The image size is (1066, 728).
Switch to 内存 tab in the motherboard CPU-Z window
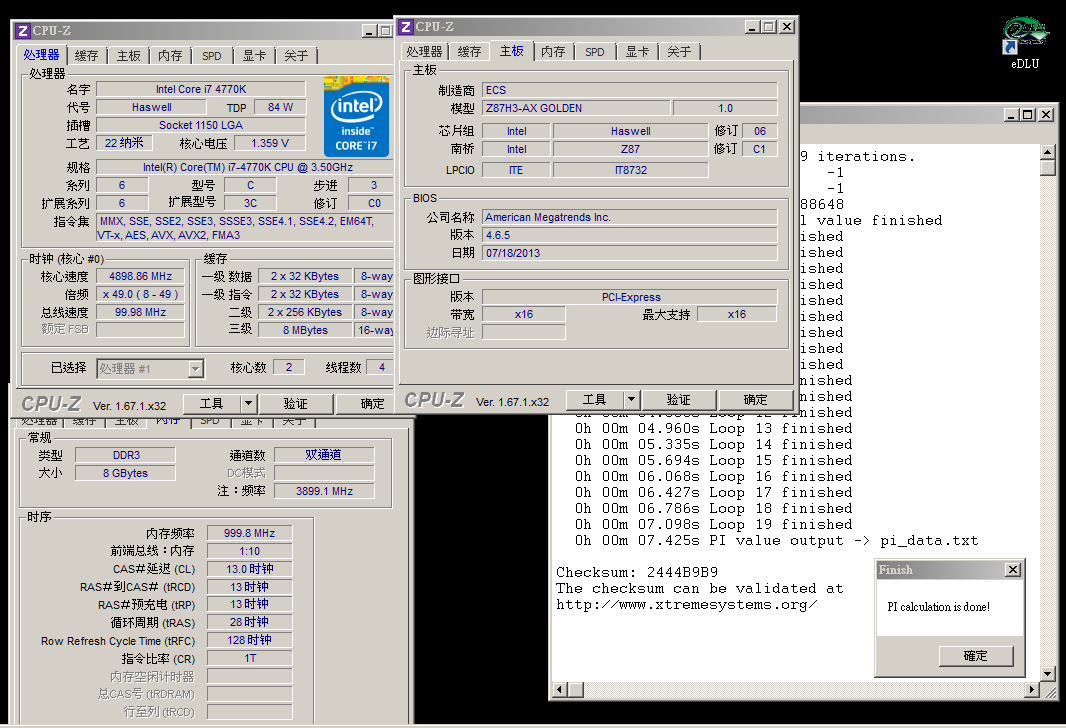coord(553,52)
